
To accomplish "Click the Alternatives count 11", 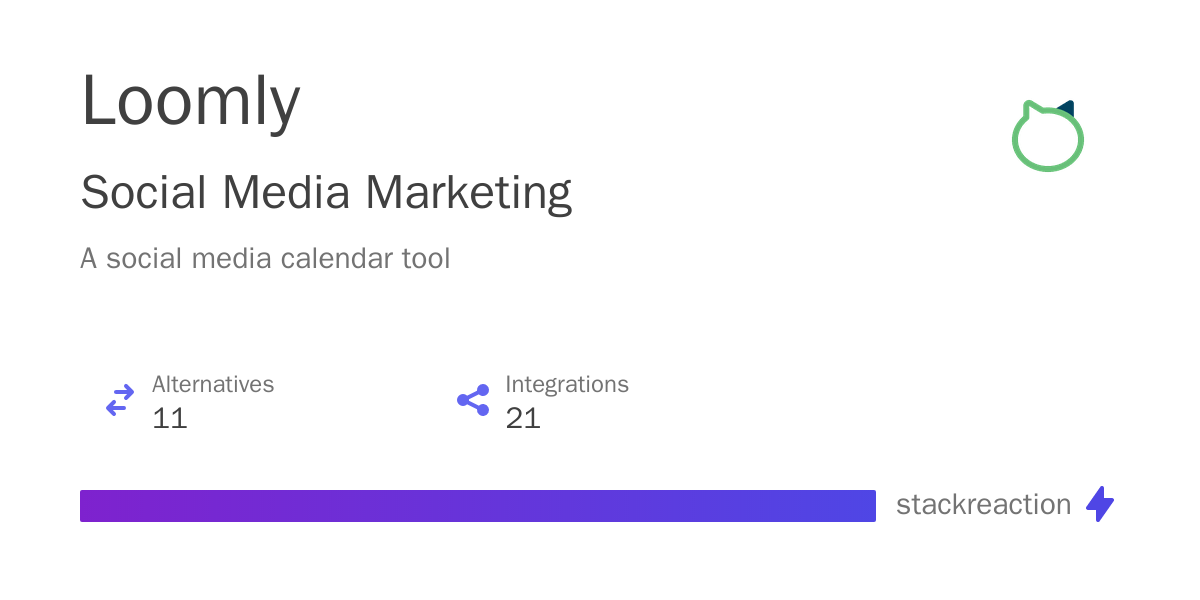I will point(170,418).
